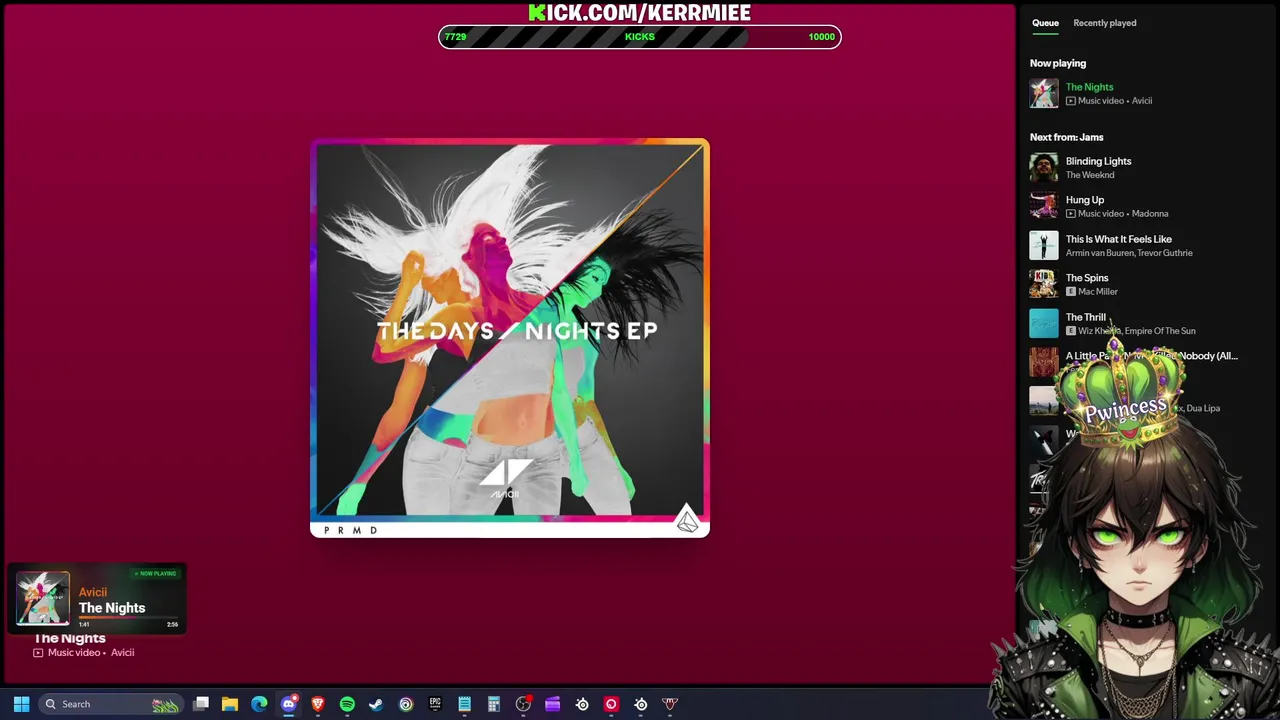Click the Now Playing widget album thumbnail
The width and height of the screenshot is (1280, 720).
pyautogui.click(x=43, y=598)
